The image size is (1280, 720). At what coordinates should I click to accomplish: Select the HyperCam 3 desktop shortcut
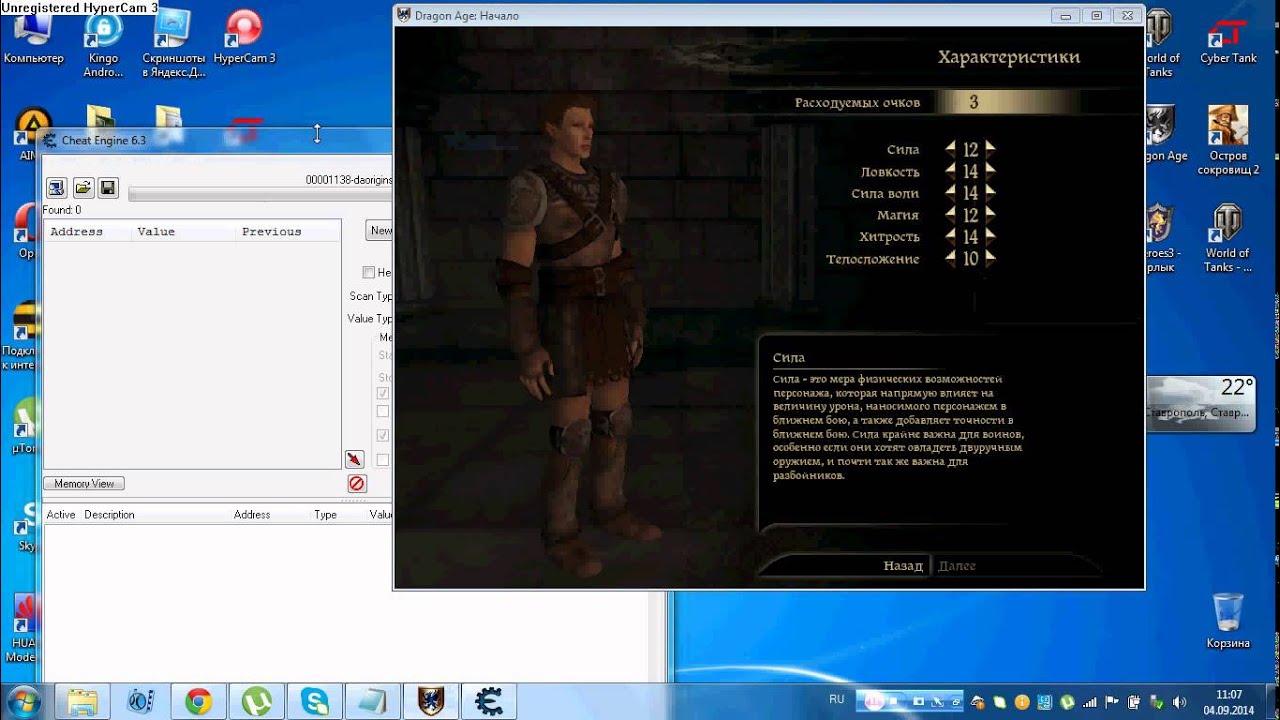pyautogui.click(x=244, y=38)
